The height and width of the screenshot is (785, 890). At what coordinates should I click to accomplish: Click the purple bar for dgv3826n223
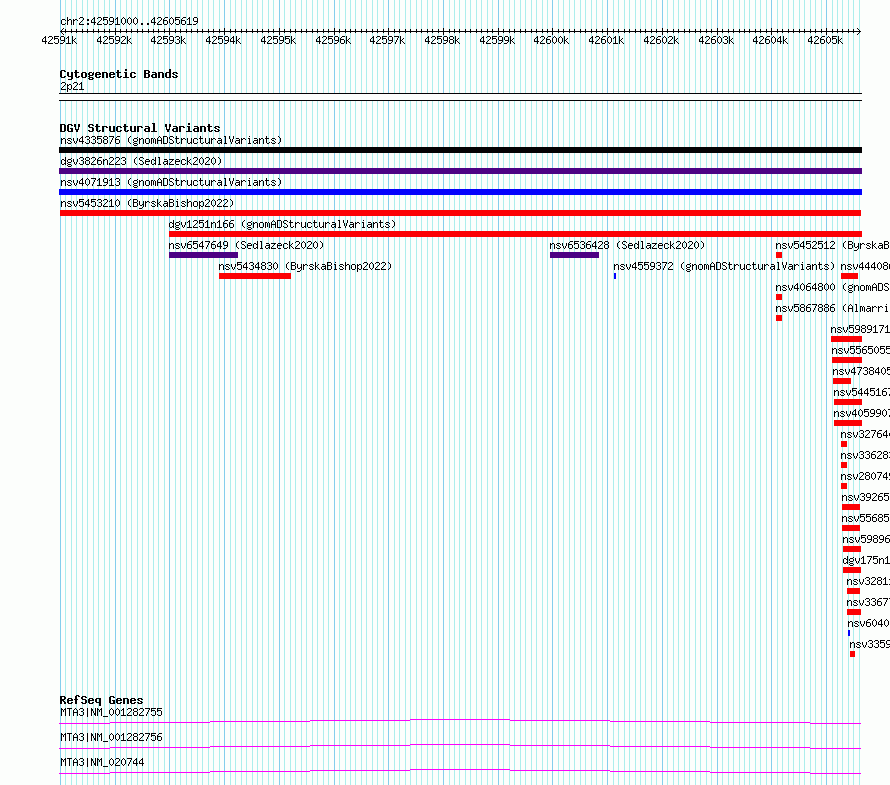pos(460,171)
